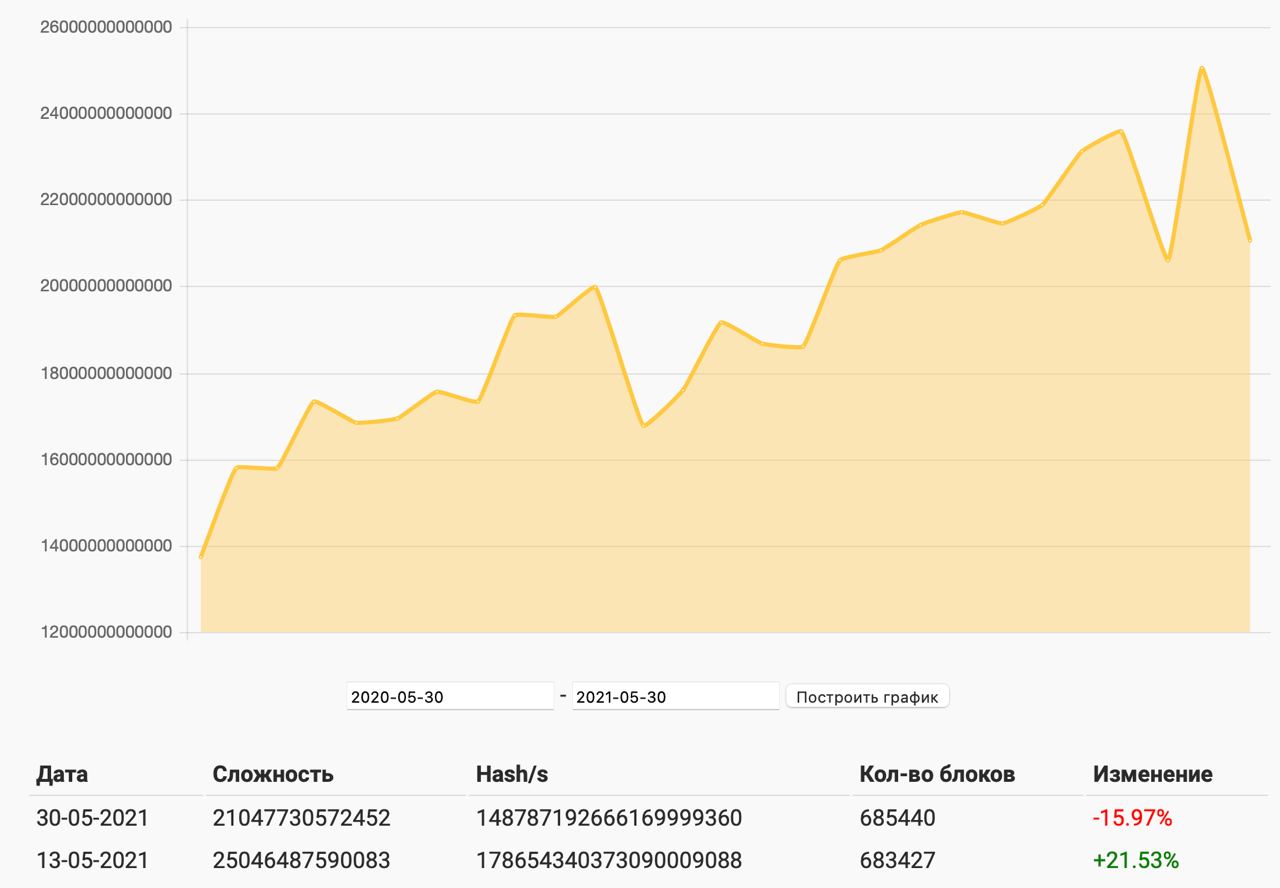
Task: Click the y-axis label 12000000000000
Action: tap(106, 632)
